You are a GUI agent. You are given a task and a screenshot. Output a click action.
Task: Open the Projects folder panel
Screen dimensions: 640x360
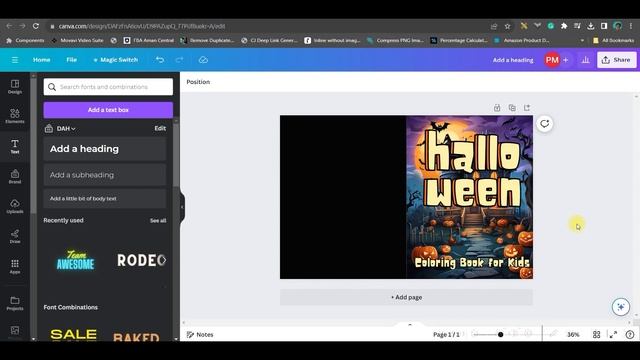click(15, 303)
